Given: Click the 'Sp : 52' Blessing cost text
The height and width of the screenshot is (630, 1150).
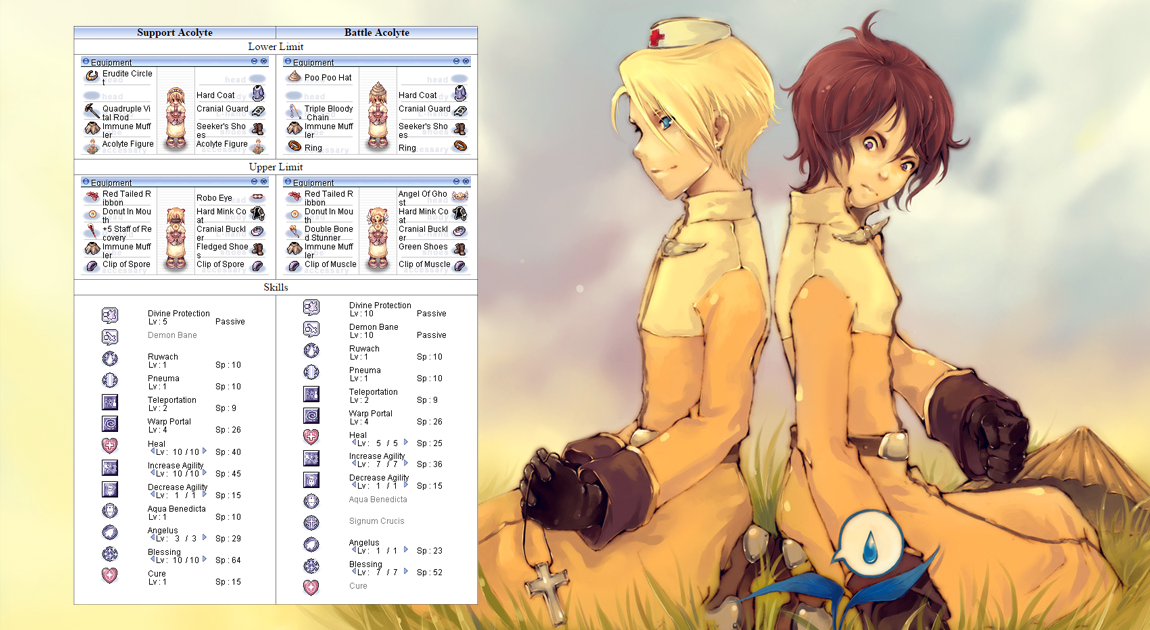Looking at the screenshot, I should click(x=430, y=572).
